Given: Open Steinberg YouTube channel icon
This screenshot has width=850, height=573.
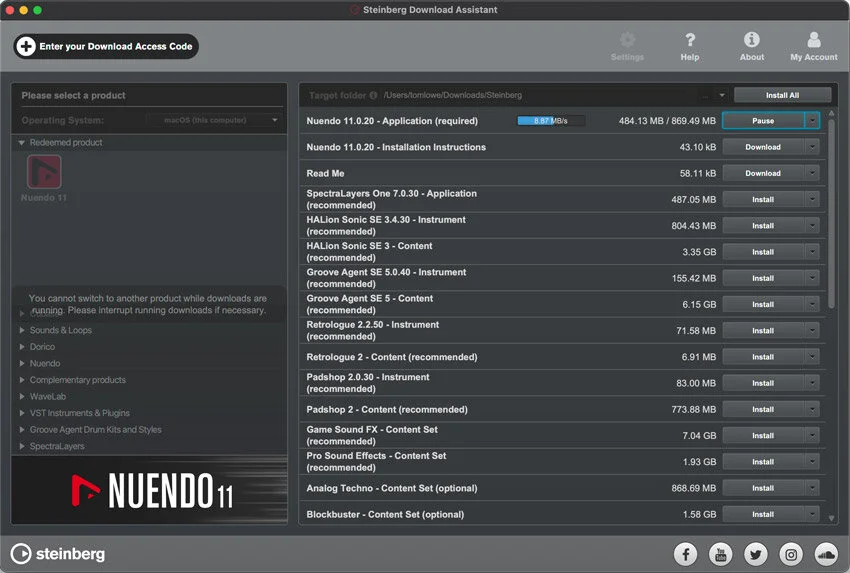Looking at the screenshot, I should [x=720, y=554].
